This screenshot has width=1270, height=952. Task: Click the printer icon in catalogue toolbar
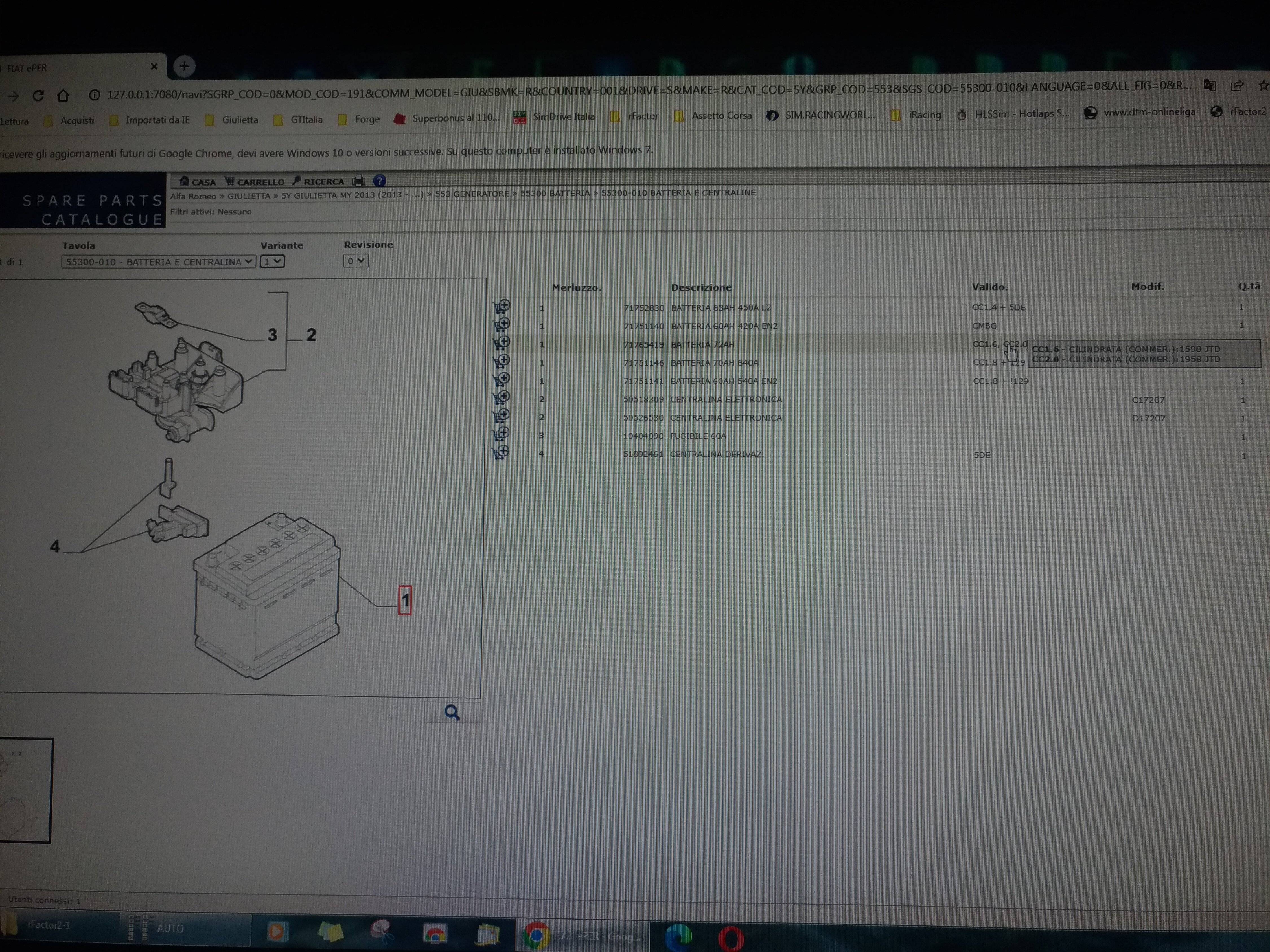359,181
